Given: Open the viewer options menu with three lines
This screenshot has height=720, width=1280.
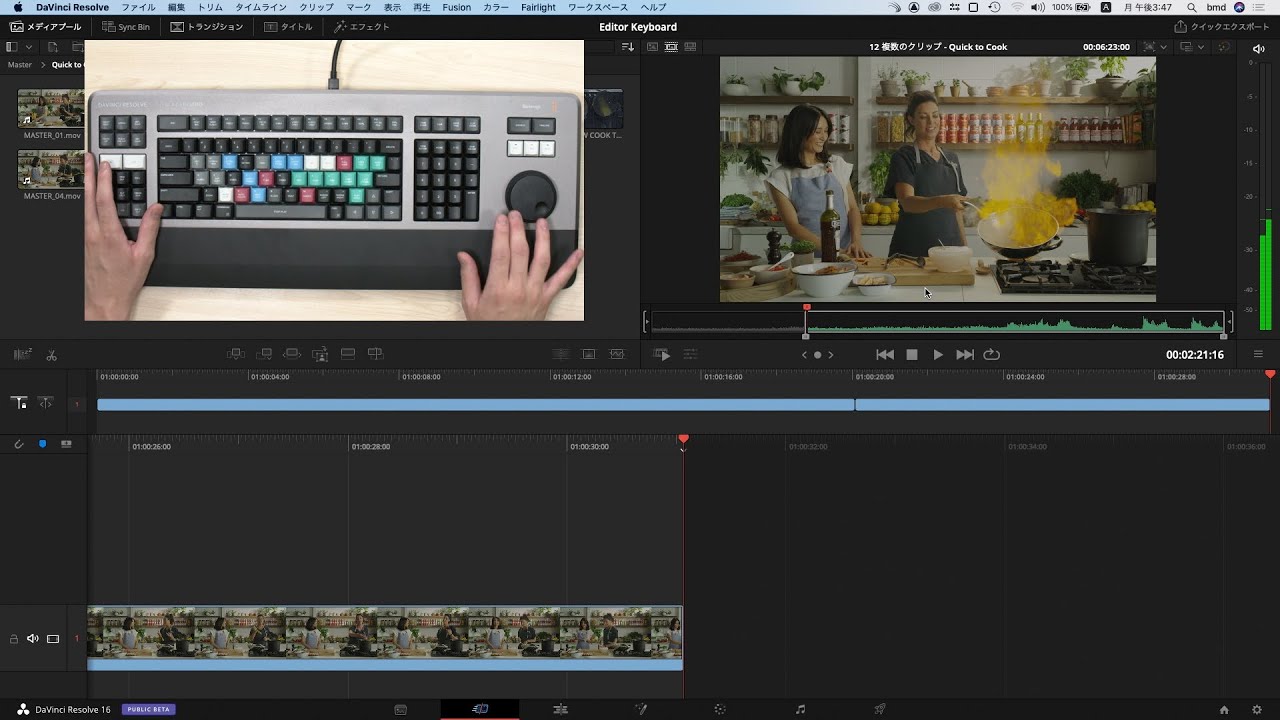Looking at the screenshot, I should coord(1258,355).
